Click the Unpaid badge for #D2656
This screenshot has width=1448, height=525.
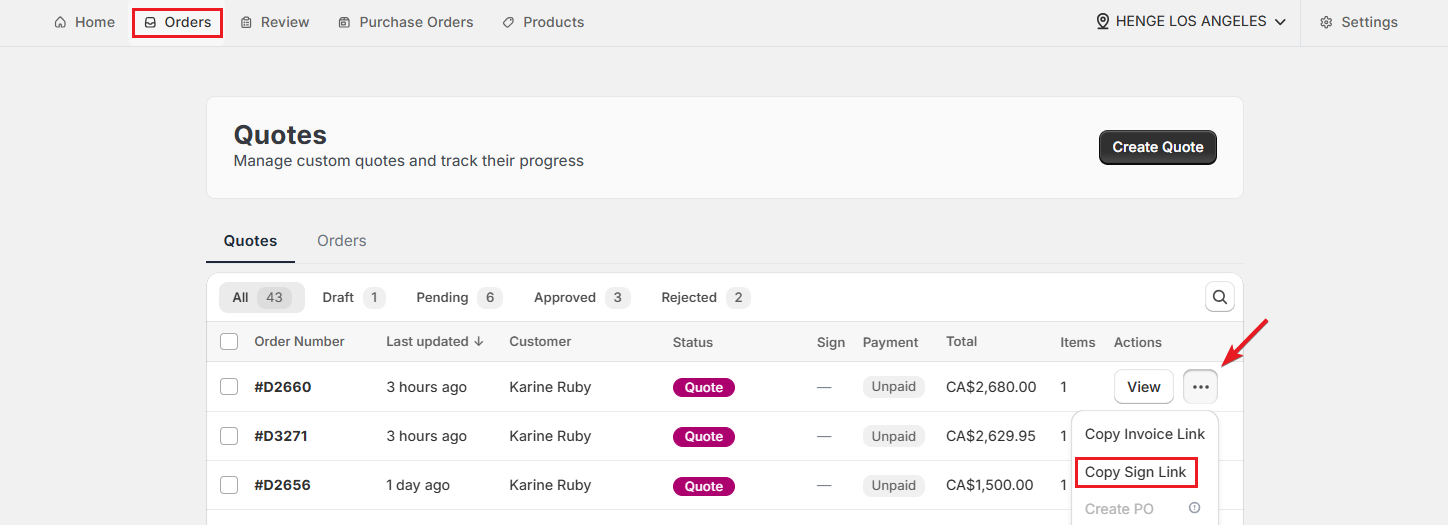point(894,485)
